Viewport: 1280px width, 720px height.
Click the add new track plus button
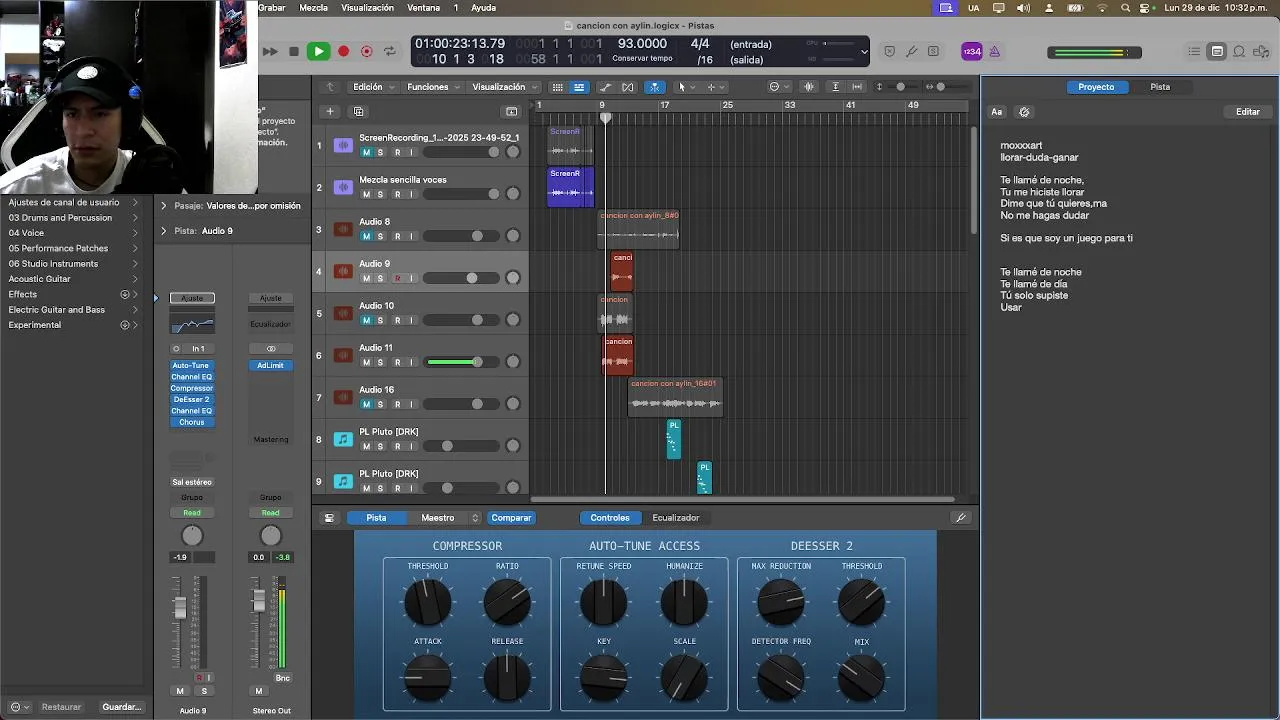329,111
